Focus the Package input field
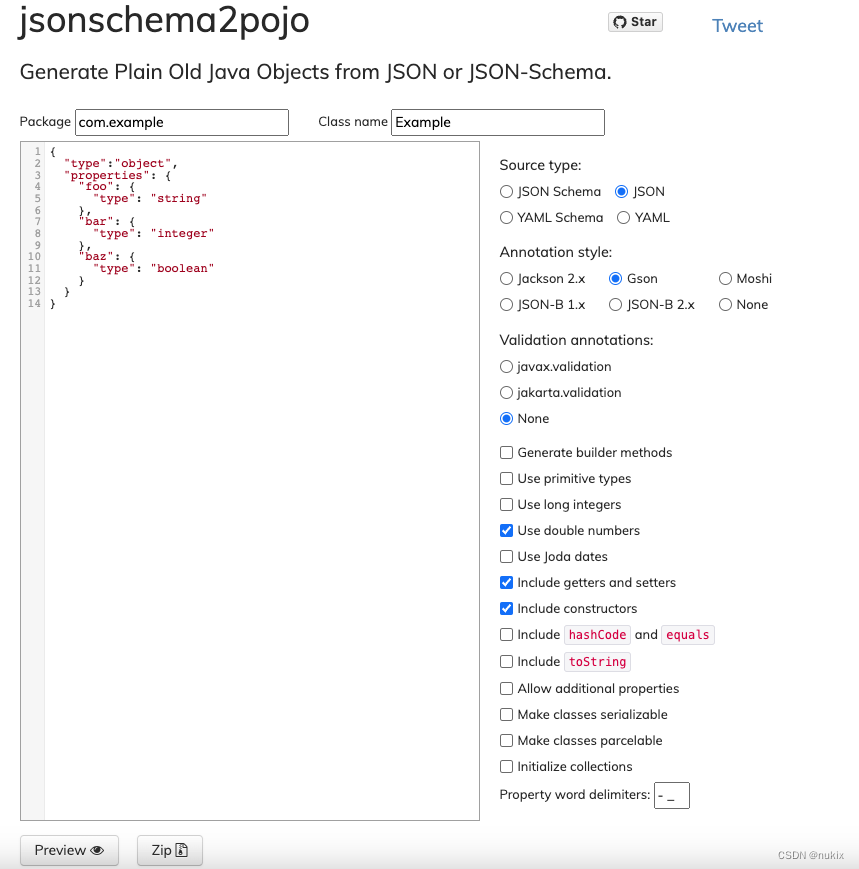The width and height of the screenshot is (859, 869). tap(182, 122)
